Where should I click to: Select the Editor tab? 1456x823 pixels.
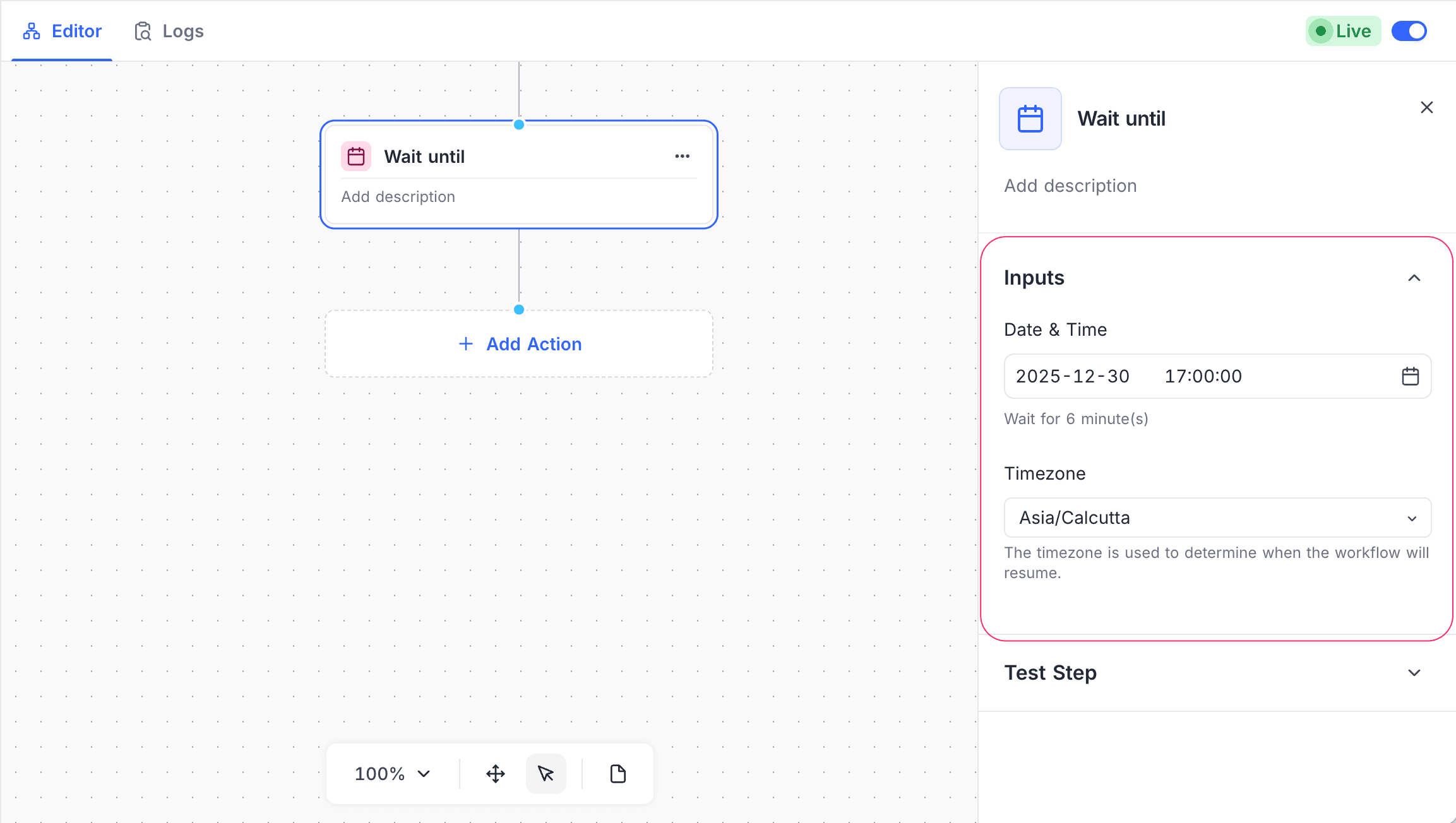pos(63,31)
